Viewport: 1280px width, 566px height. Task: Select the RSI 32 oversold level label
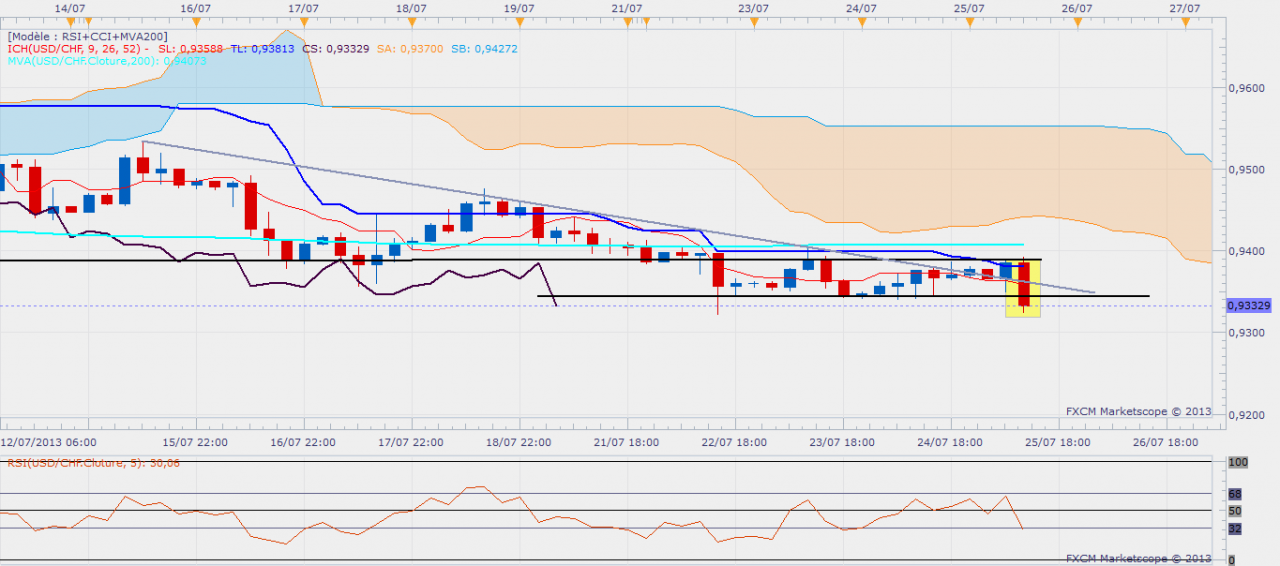point(1234,529)
